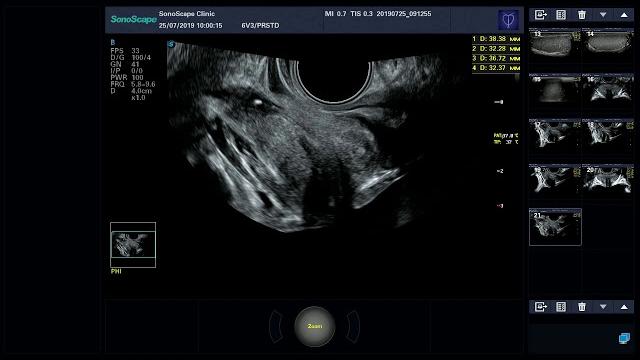Click the blue heart exam-mode icon in header
Viewport: 640px width, 360px height.
[x=508, y=20]
